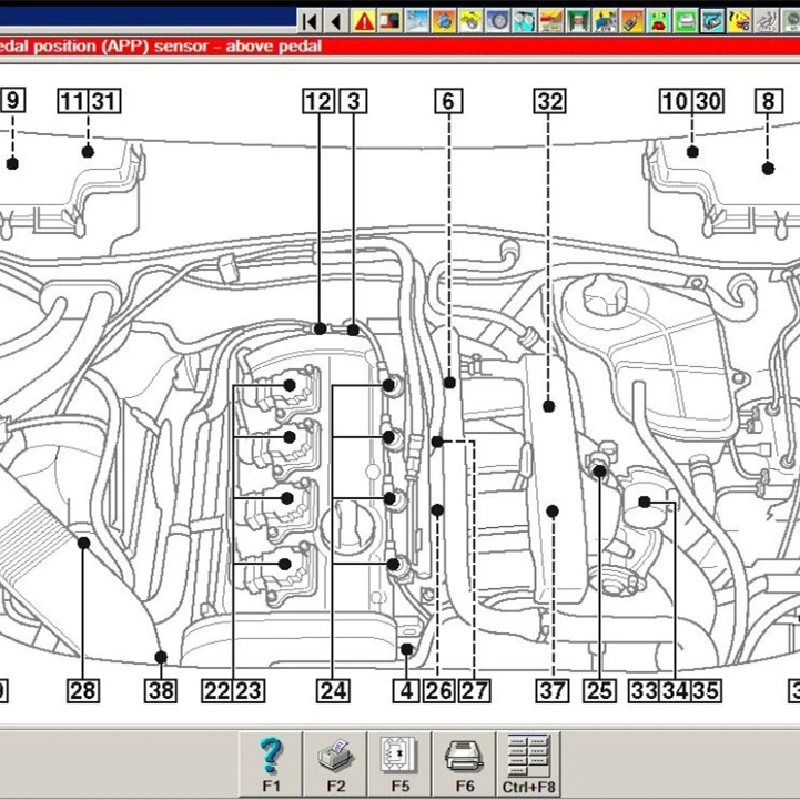The width and height of the screenshot is (800, 800).
Task: Open the red warning triangle icon
Action: click(363, 21)
